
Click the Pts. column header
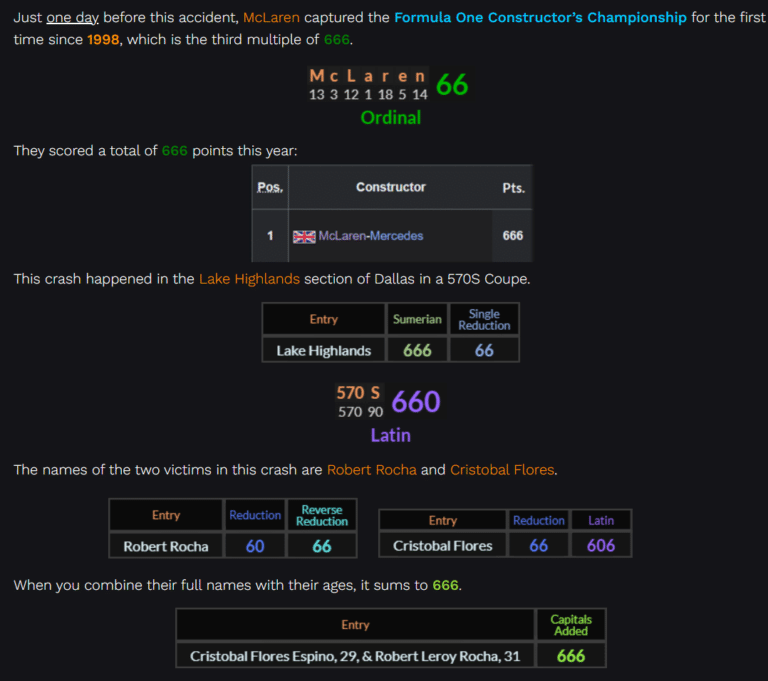point(513,187)
